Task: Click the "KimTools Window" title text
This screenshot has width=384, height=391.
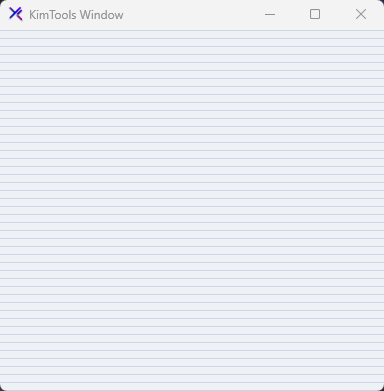Action: (76, 15)
